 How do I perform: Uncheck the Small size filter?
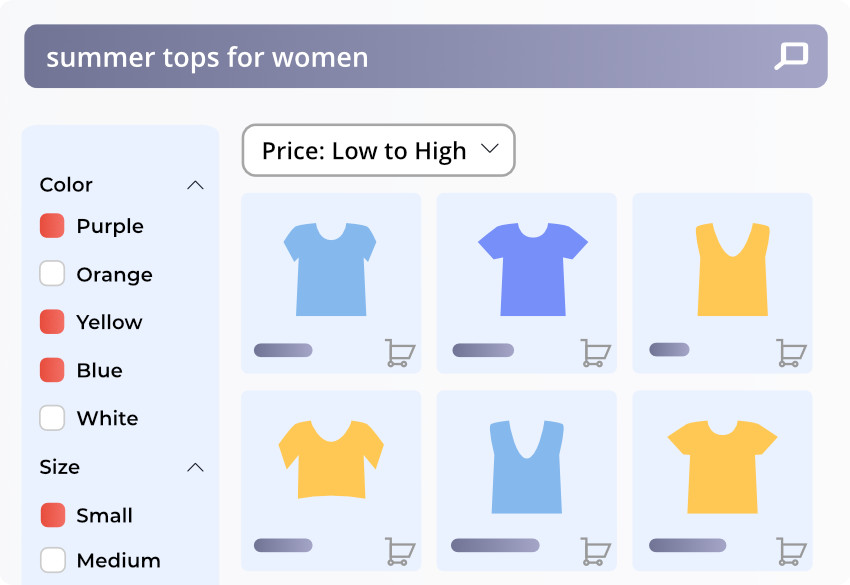coord(52,515)
